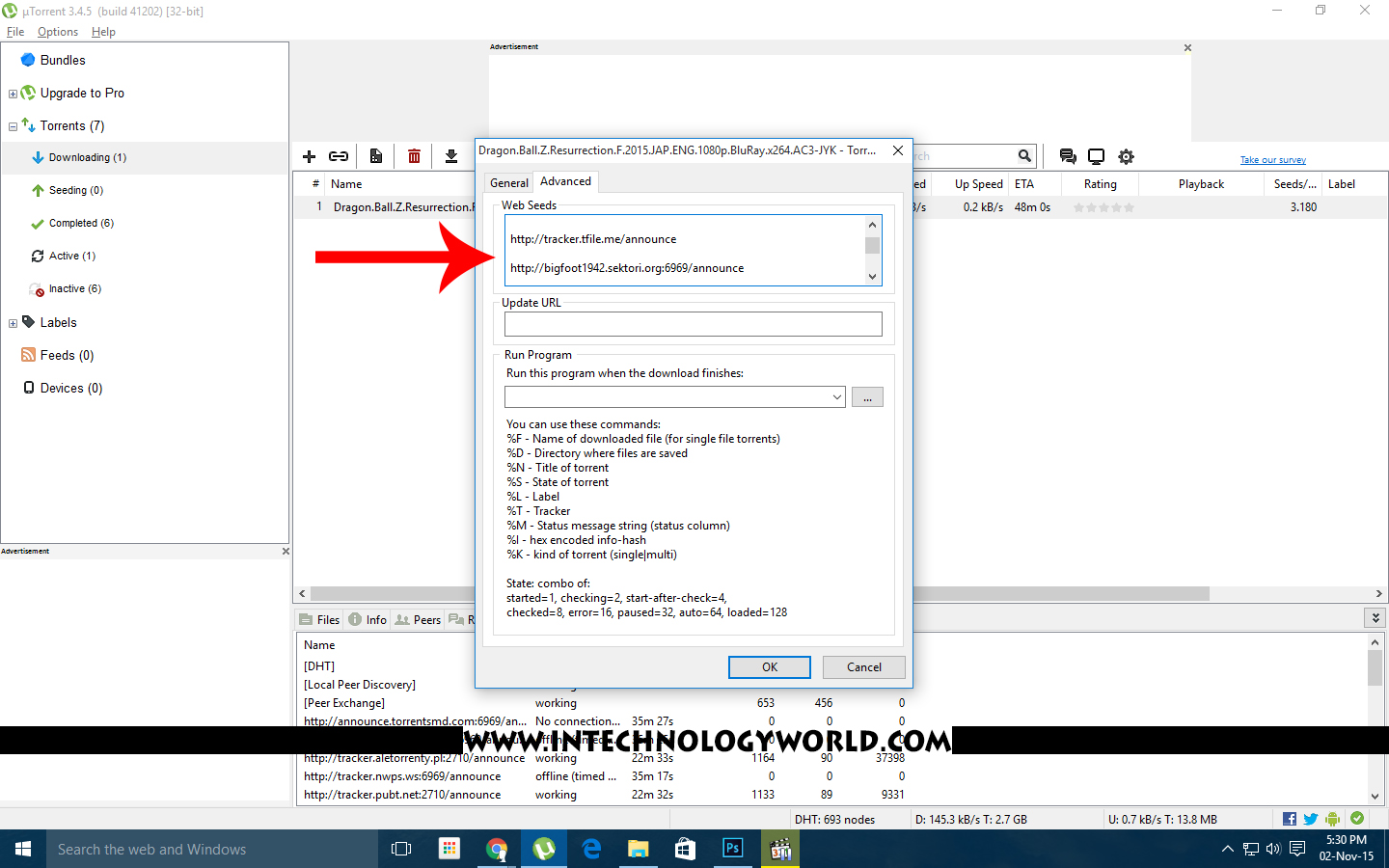The image size is (1389, 868).
Task: Close the torrent properties dialog
Action: click(x=898, y=150)
